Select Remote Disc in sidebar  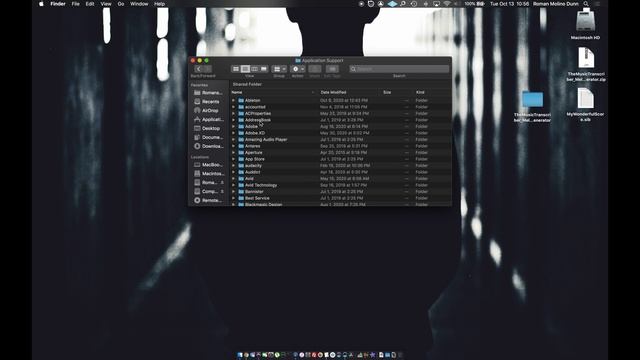pyautogui.click(x=208, y=200)
